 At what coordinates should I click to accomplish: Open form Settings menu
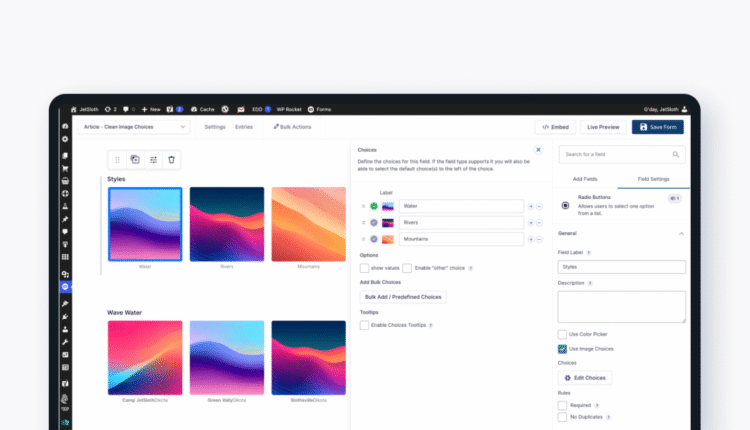coord(215,127)
